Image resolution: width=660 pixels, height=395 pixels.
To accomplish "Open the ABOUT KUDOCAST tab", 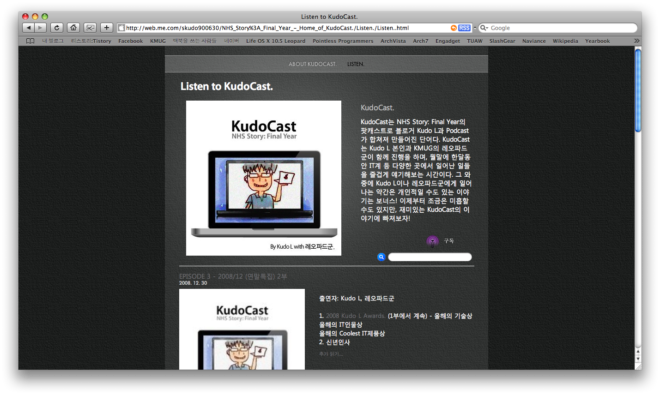I will click(312, 64).
